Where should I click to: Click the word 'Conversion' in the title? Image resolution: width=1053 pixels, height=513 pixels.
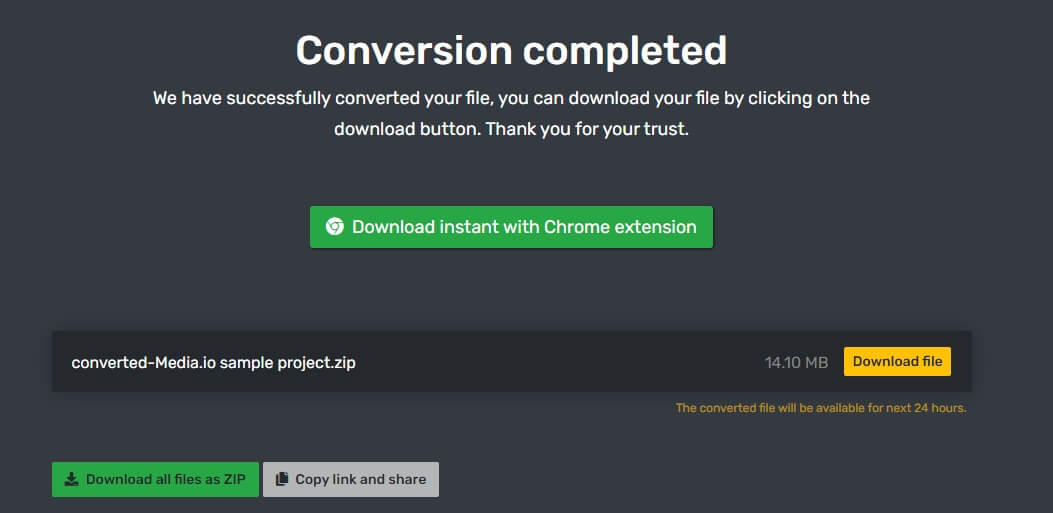coord(404,50)
